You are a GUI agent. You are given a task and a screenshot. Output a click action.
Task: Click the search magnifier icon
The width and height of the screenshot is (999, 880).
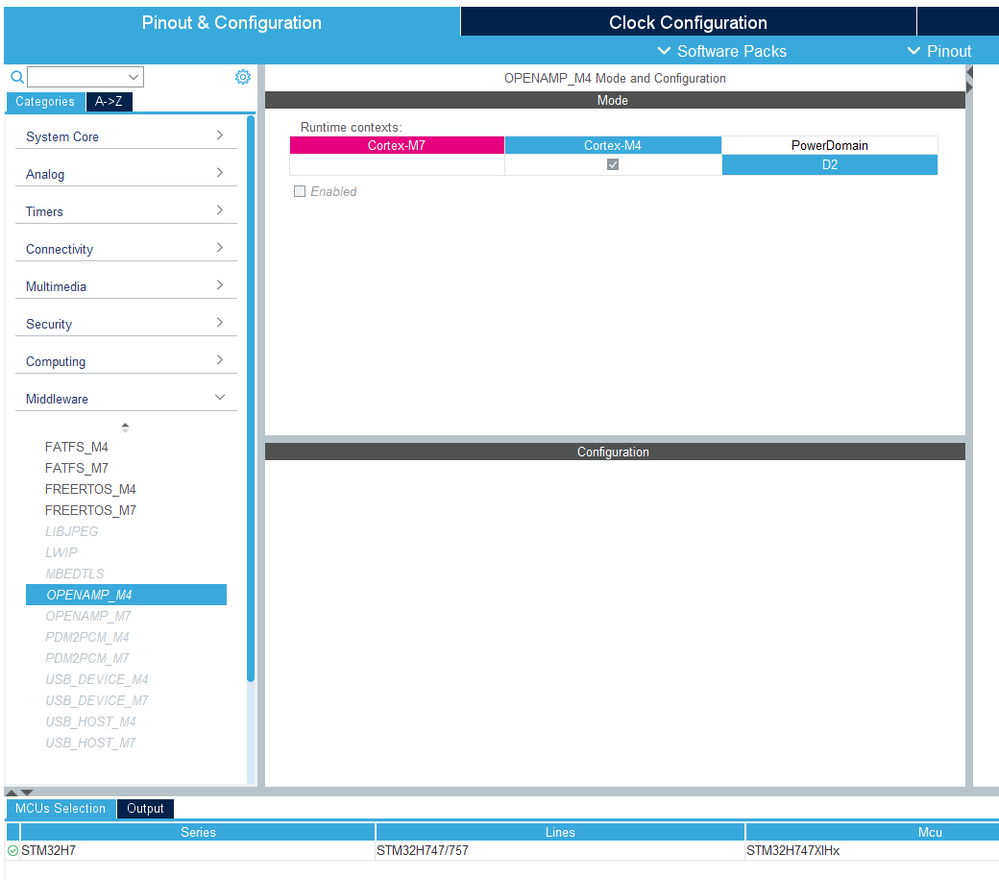[x=17, y=77]
